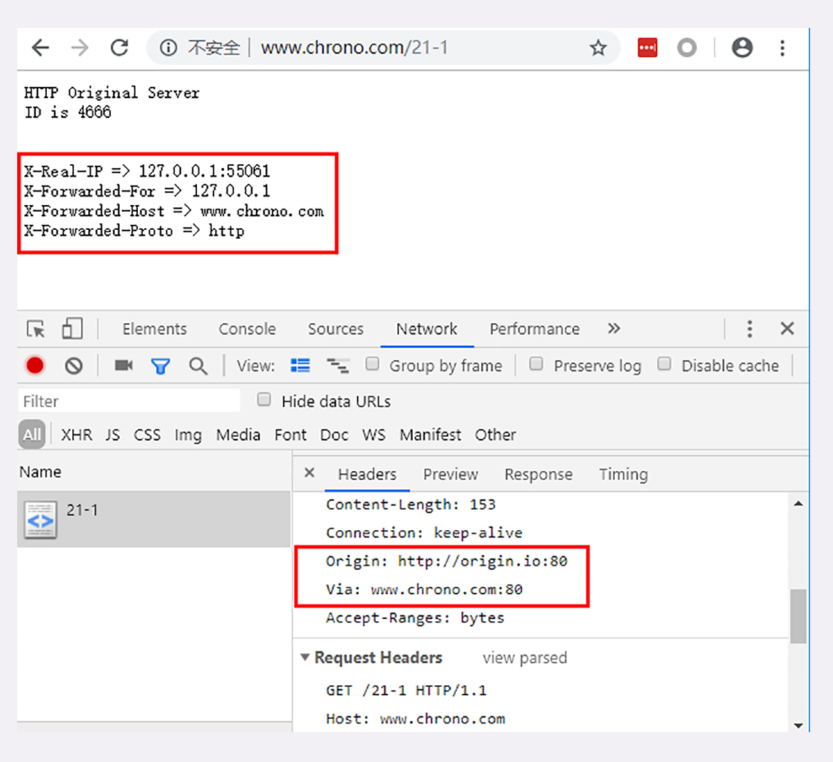
Task: Select the All filter type
Action: tap(32, 435)
